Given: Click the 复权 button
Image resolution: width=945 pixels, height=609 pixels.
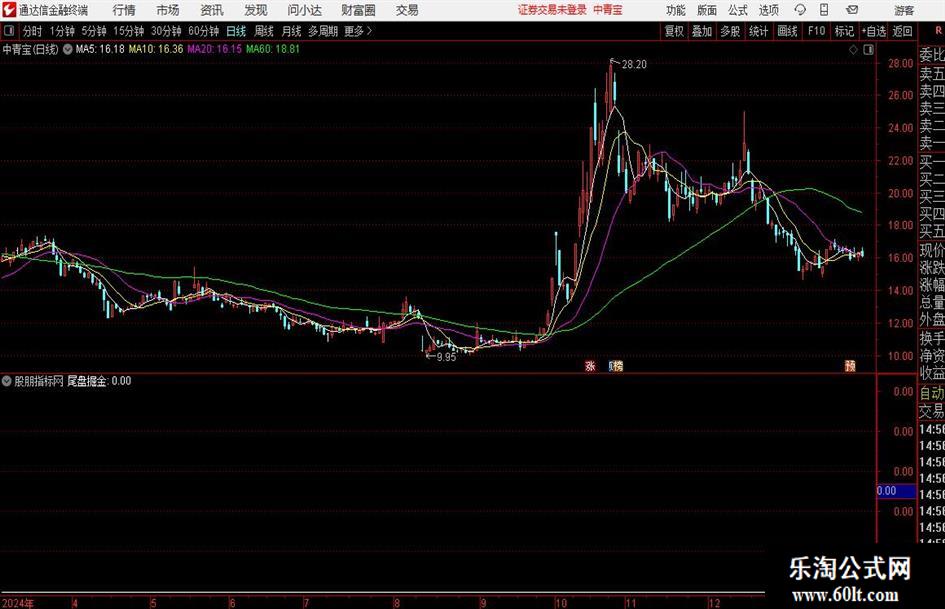Looking at the screenshot, I should [x=674, y=31].
